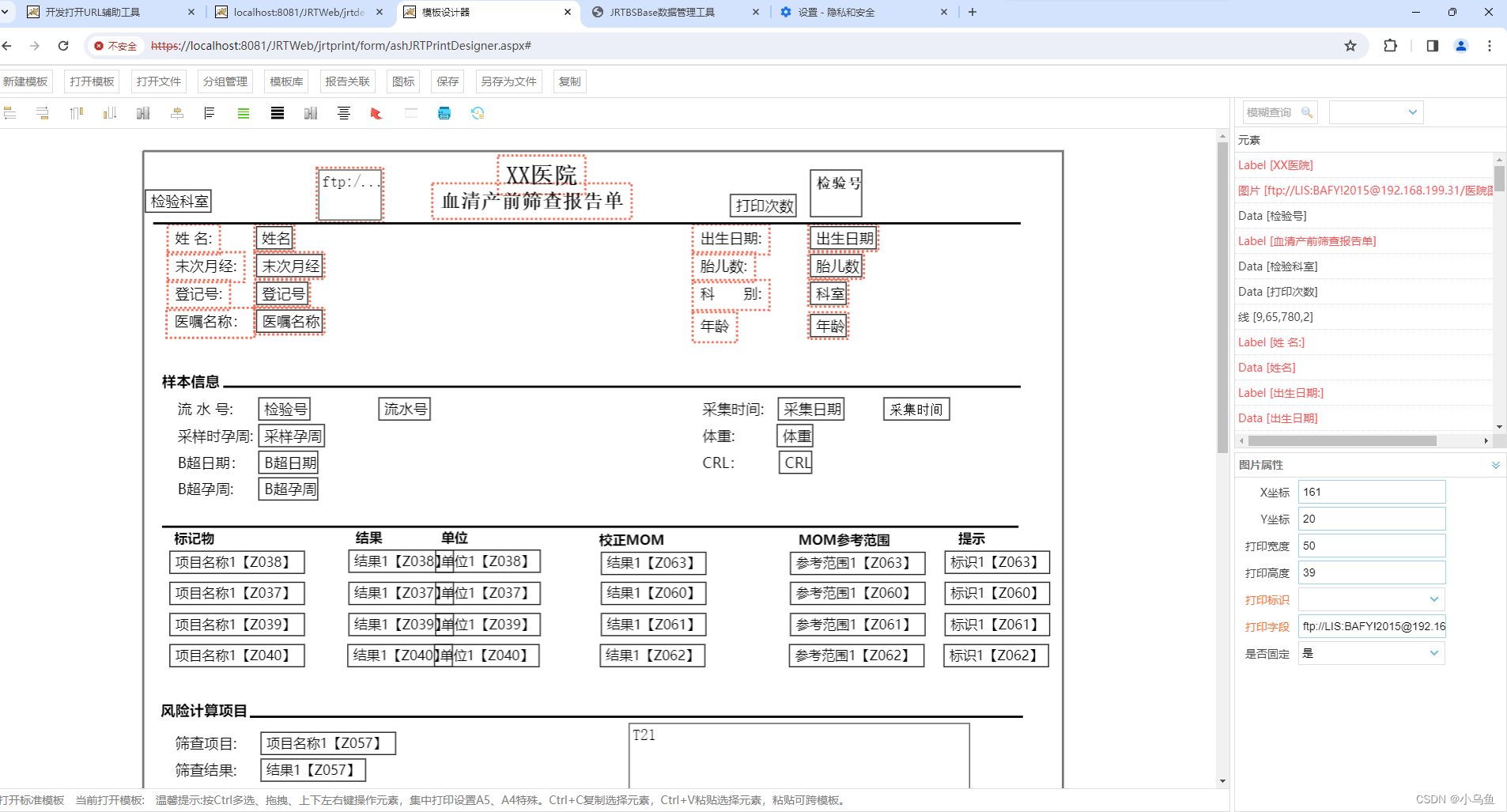1507x812 pixels.
Task: Bookmark this page with the star icon
Action: coord(1350,46)
